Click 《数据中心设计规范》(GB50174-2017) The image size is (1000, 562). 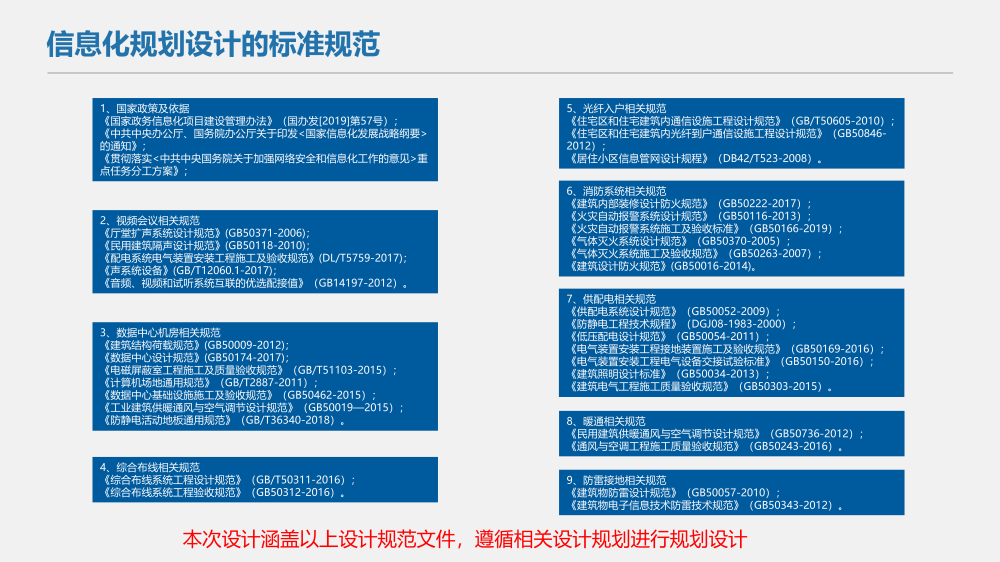[x=195, y=358]
